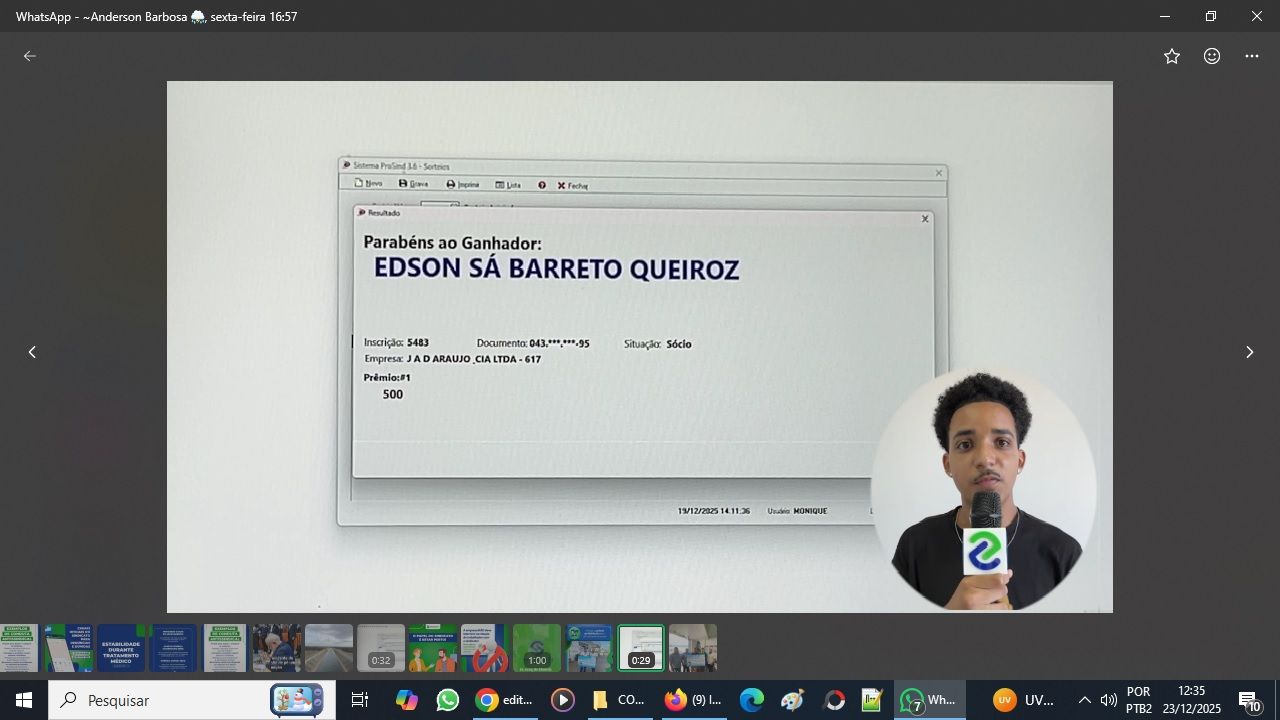Image resolution: width=1280 pixels, height=720 pixels.
Task: Show the next media item
Action: click(1249, 352)
